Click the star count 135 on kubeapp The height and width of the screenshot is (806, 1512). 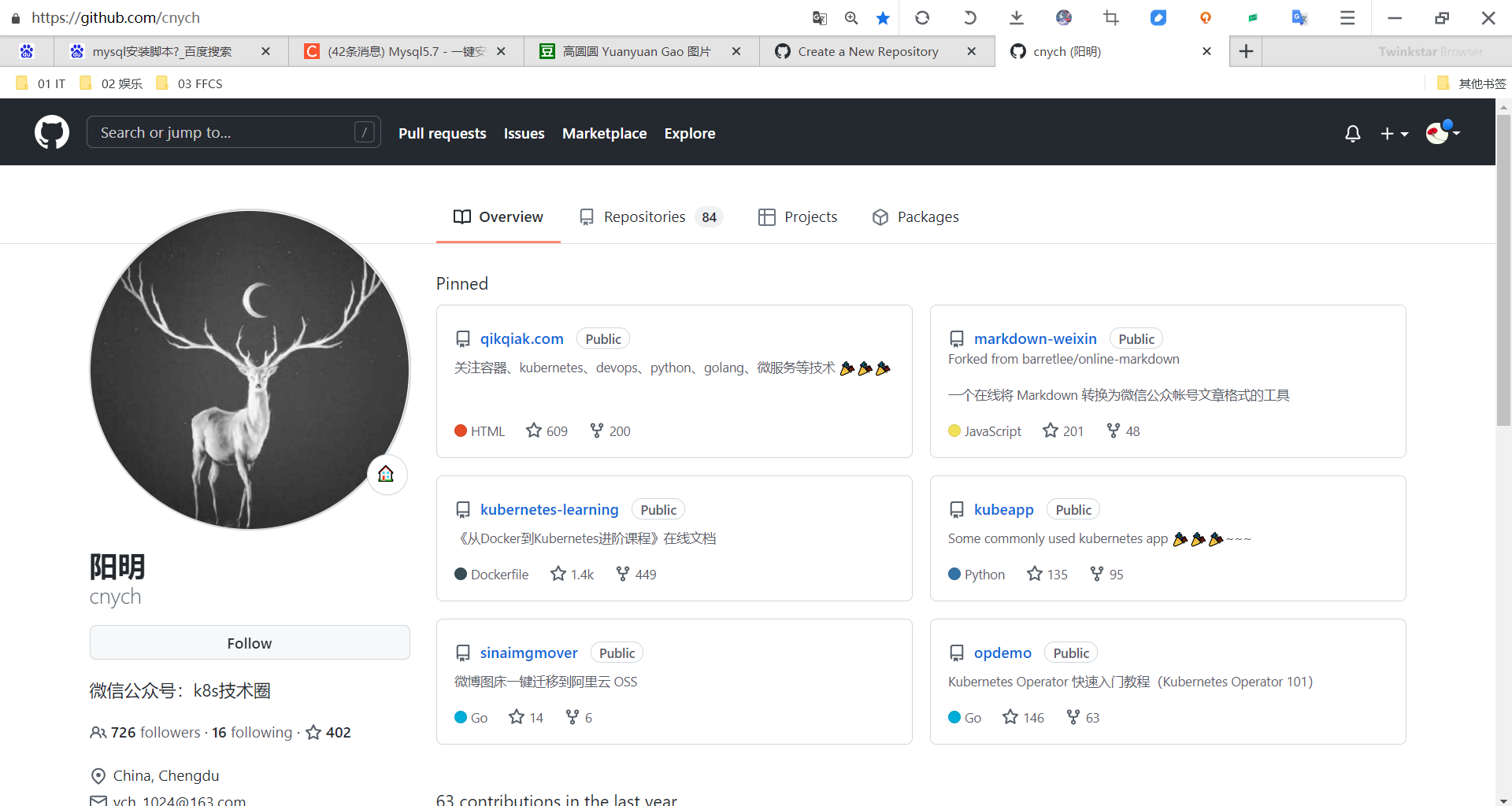point(1047,574)
